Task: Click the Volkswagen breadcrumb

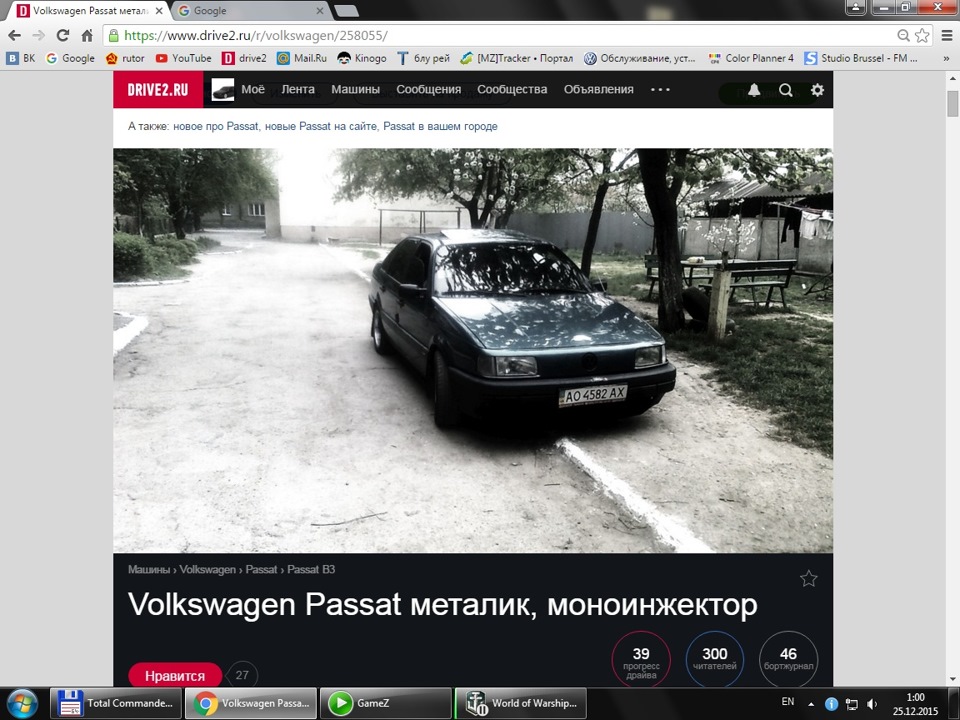Action: coord(208,569)
